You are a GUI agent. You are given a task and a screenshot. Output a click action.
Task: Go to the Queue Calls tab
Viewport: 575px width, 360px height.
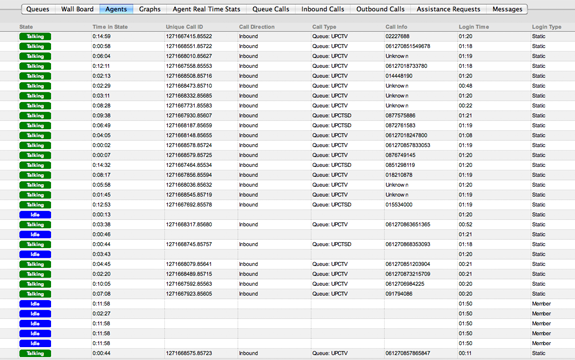click(271, 9)
